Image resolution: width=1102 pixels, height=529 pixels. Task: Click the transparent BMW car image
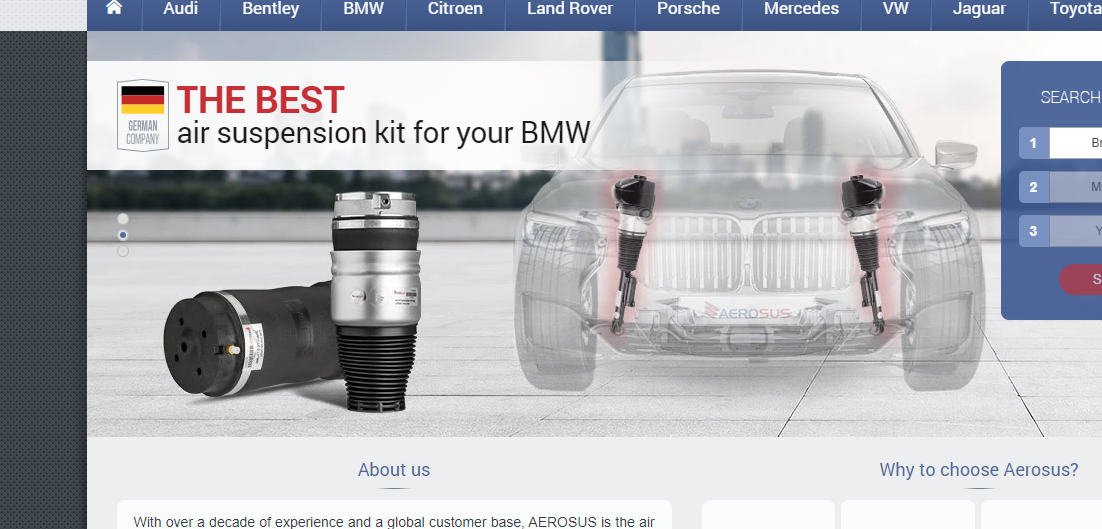(751, 232)
